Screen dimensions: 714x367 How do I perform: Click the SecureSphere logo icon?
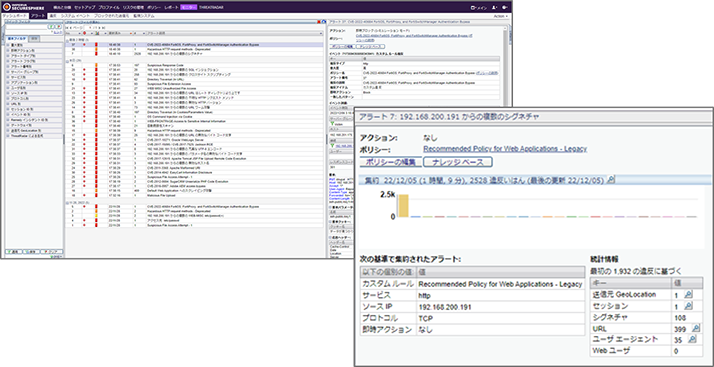(x=8, y=7)
